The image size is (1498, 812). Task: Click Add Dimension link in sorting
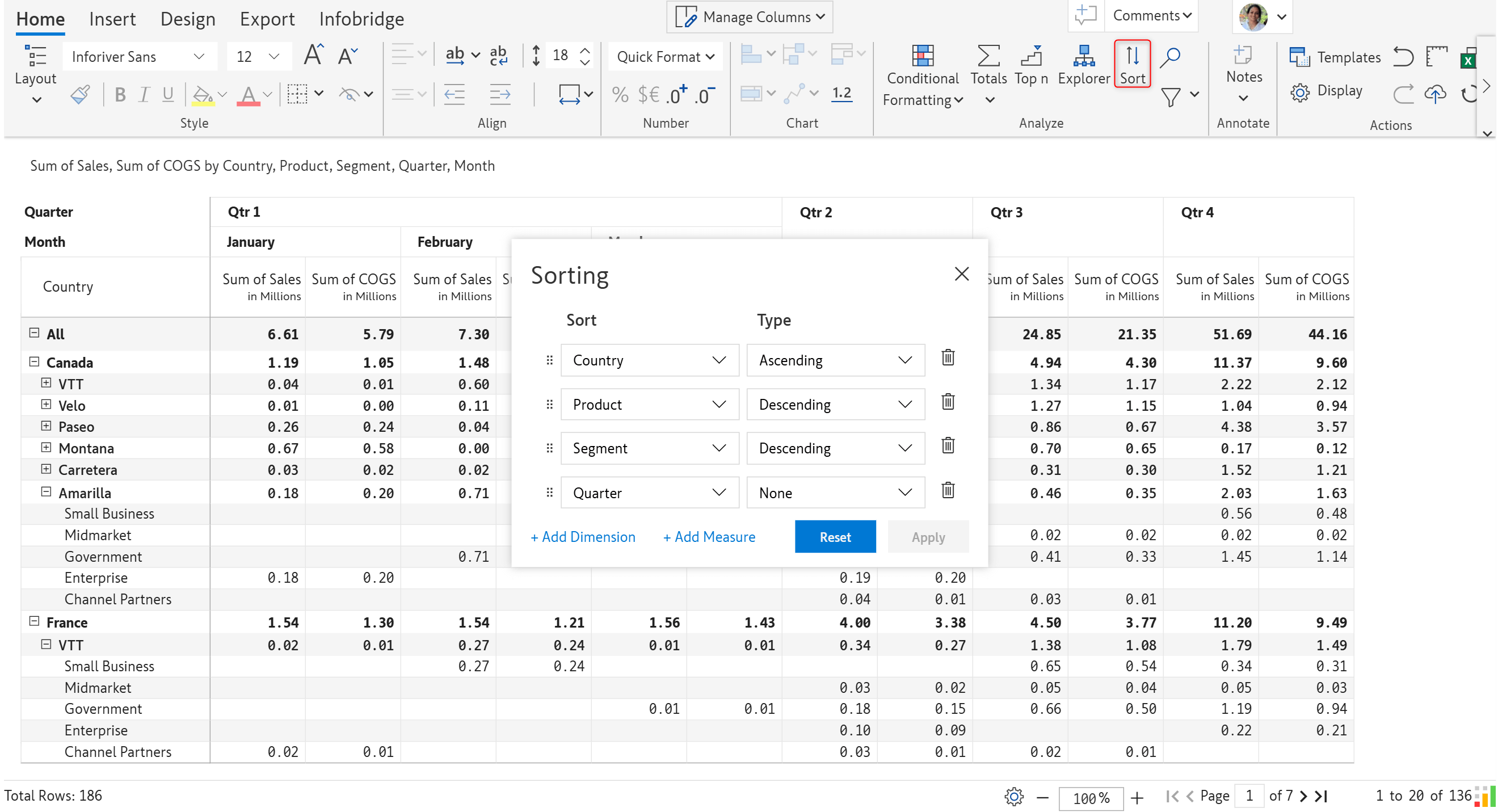(x=583, y=537)
